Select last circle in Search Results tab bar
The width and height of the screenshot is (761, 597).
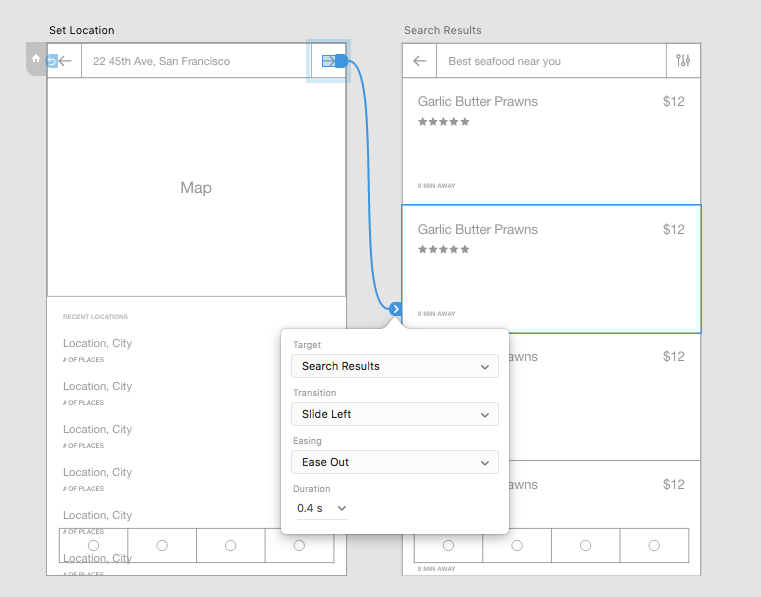[653, 545]
